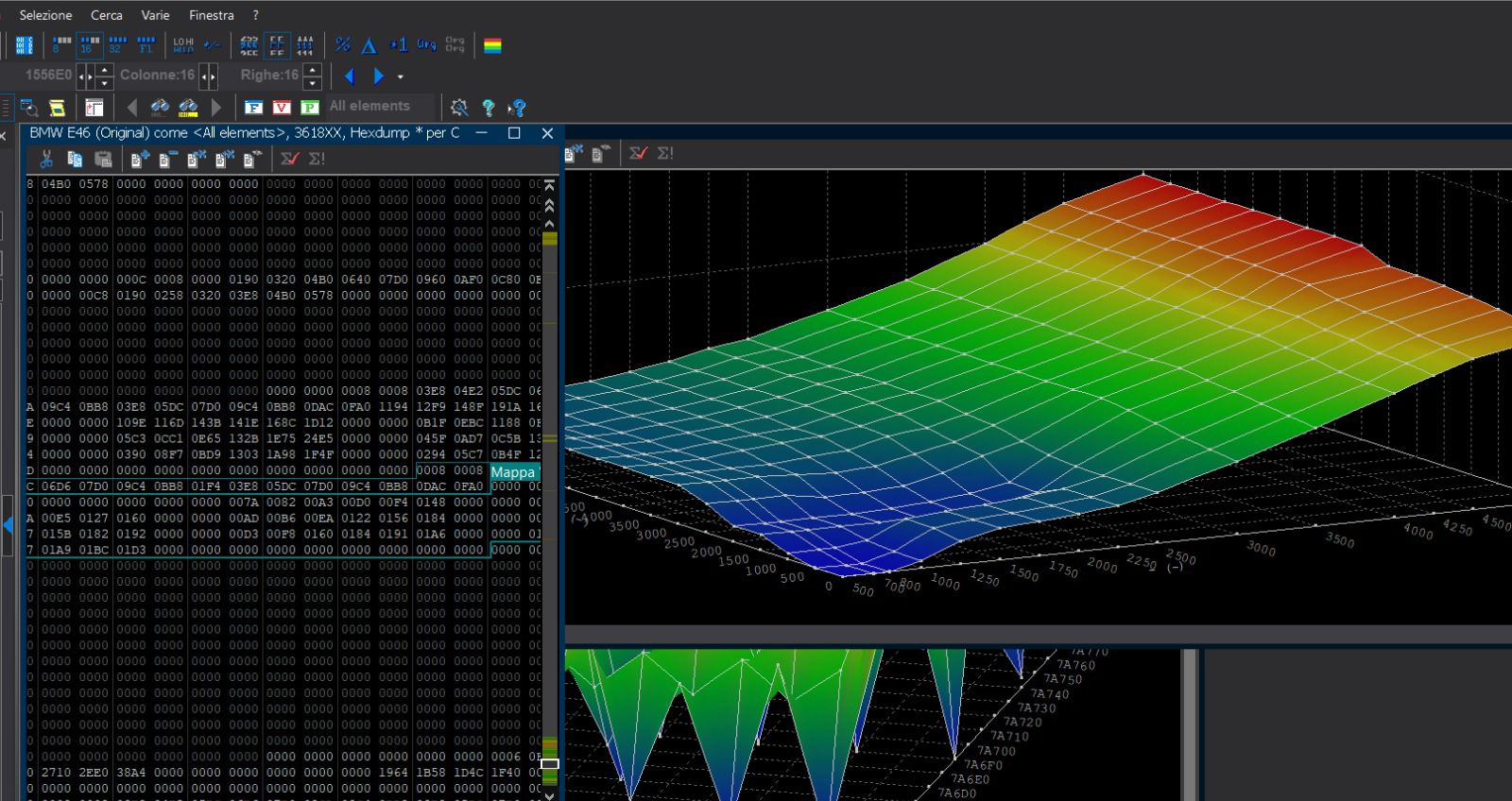The height and width of the screenshot is (801, 1512).
Task: Switch to 32-bit data view
Action: 117,44
